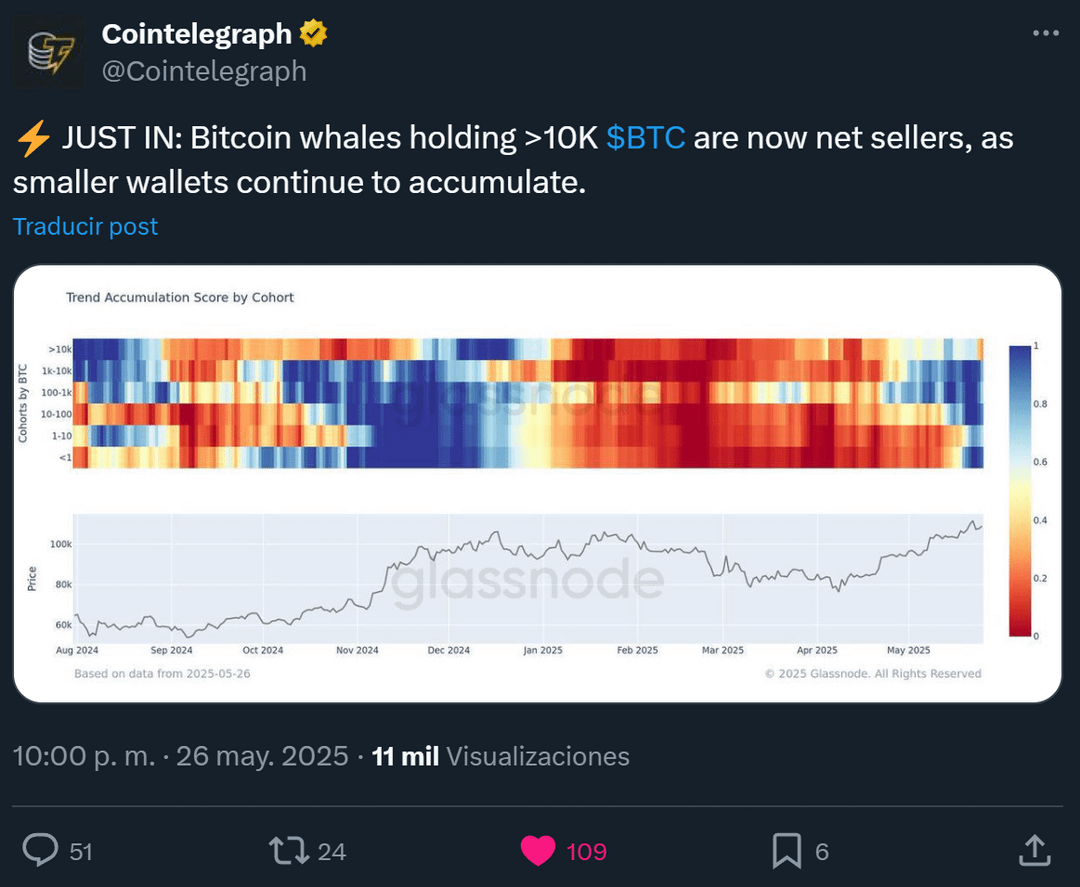Image resolution: width=1080 pixels, height=887 pixels.
Task: Click the 11 mil Visualizaciones count
Action: pyautogui.click(x=500, y=756)
